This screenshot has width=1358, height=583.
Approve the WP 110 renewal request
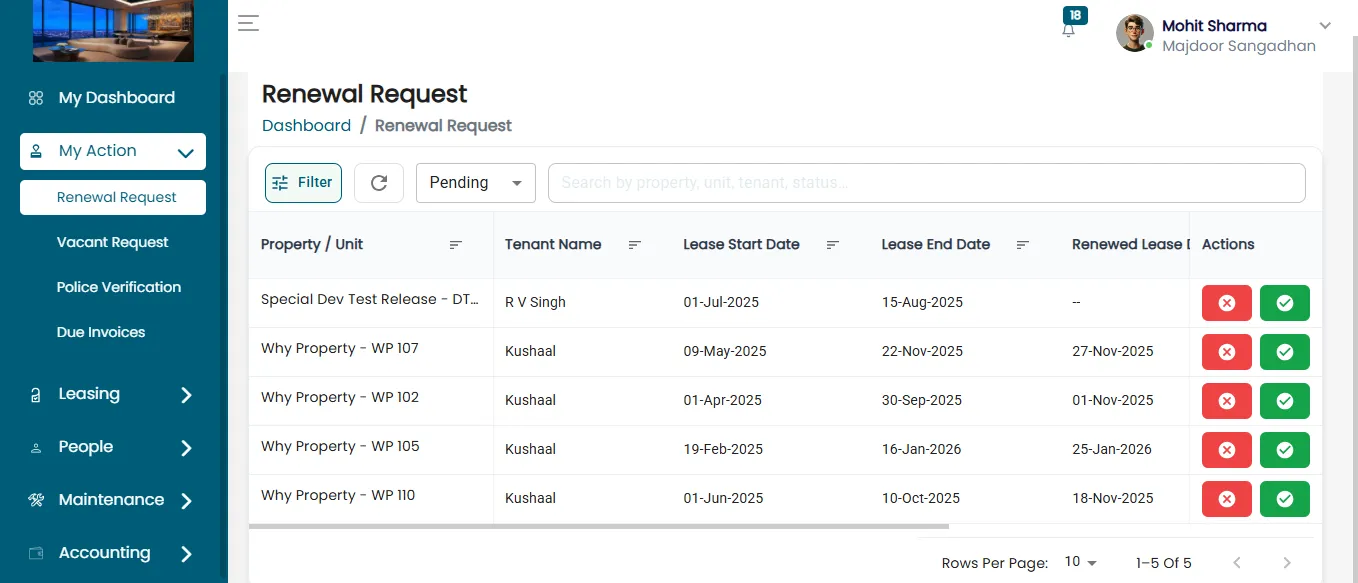click(1285, 499)
